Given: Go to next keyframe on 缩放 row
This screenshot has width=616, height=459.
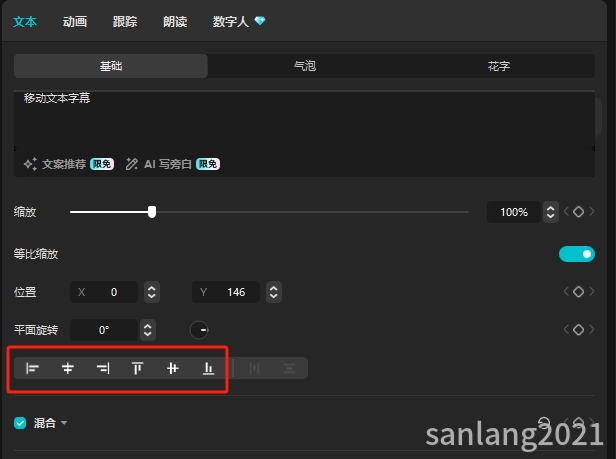Looking at the screenshot, I should pos(592,212).
